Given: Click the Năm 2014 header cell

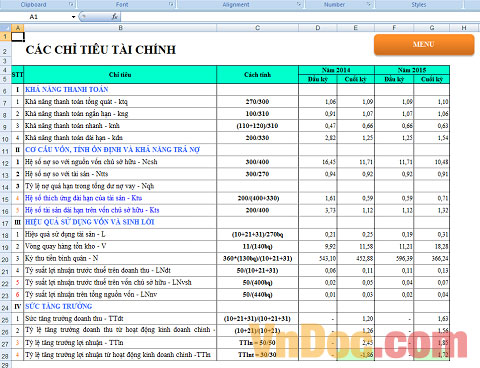Looking at the screenshot, I should [336, 70].
